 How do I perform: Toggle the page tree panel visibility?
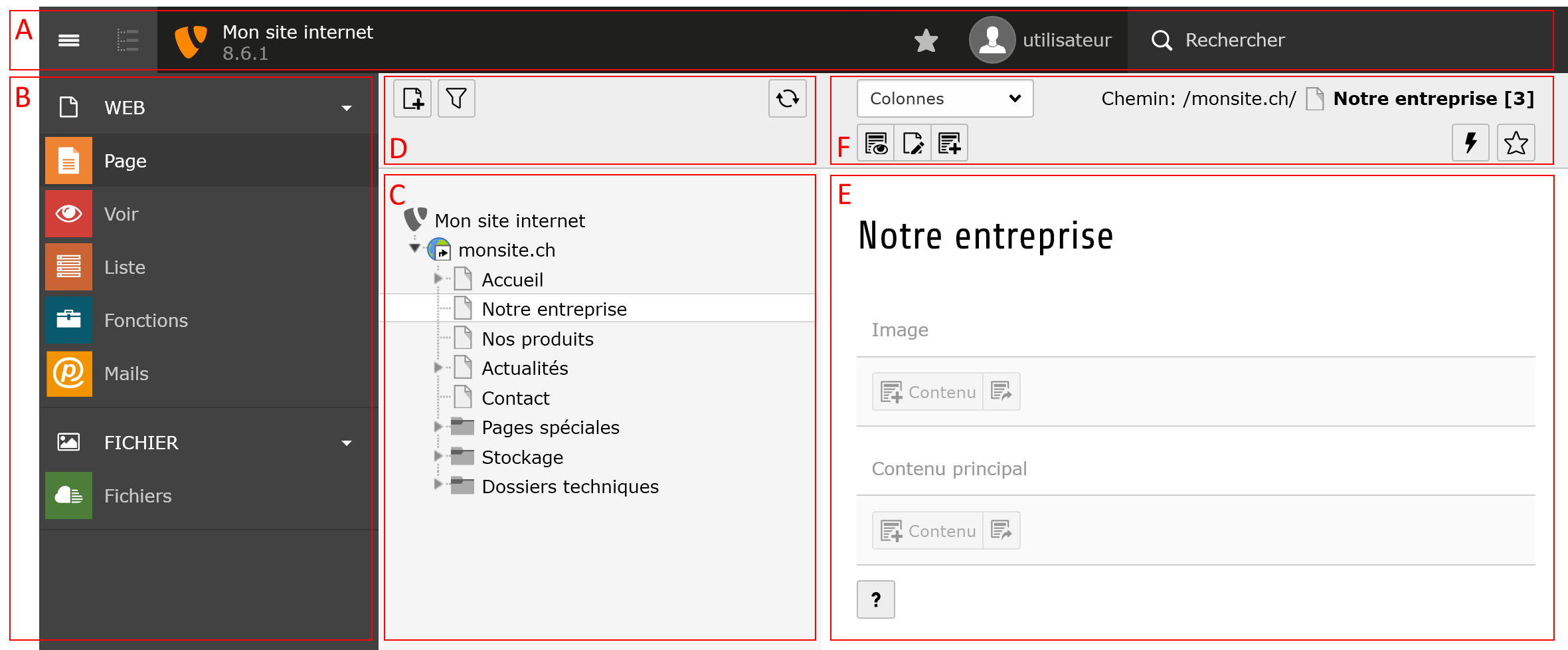coord(128,40)
